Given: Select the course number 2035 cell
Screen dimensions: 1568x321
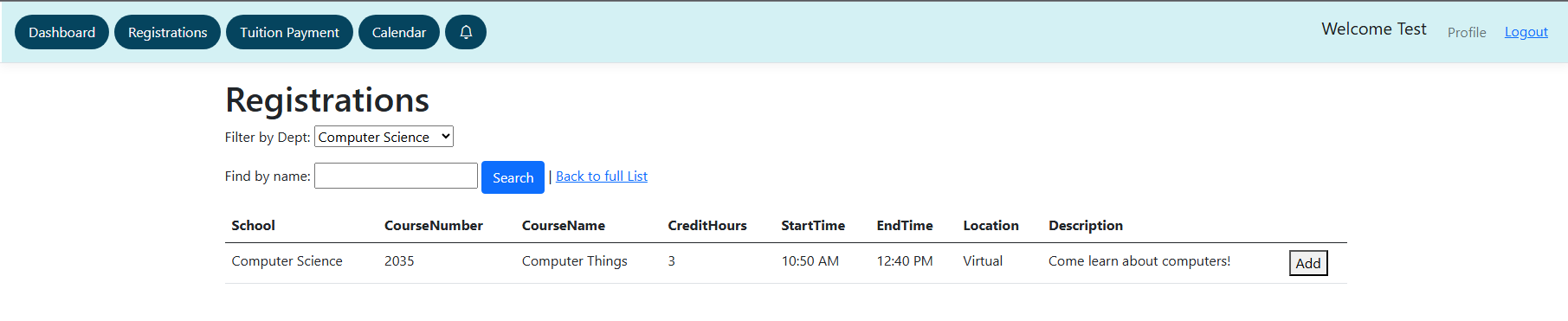Looking at the screenshot, I should [399, 261].
